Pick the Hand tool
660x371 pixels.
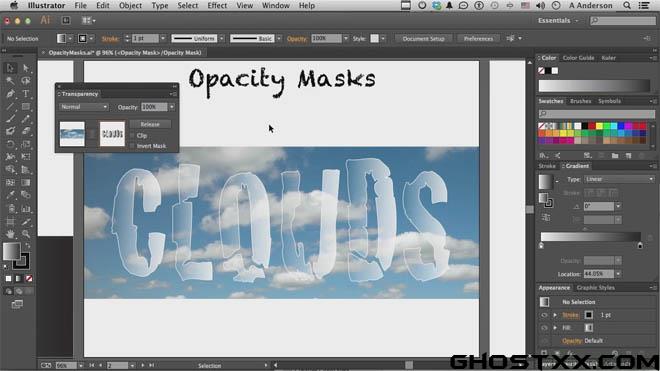11,234
